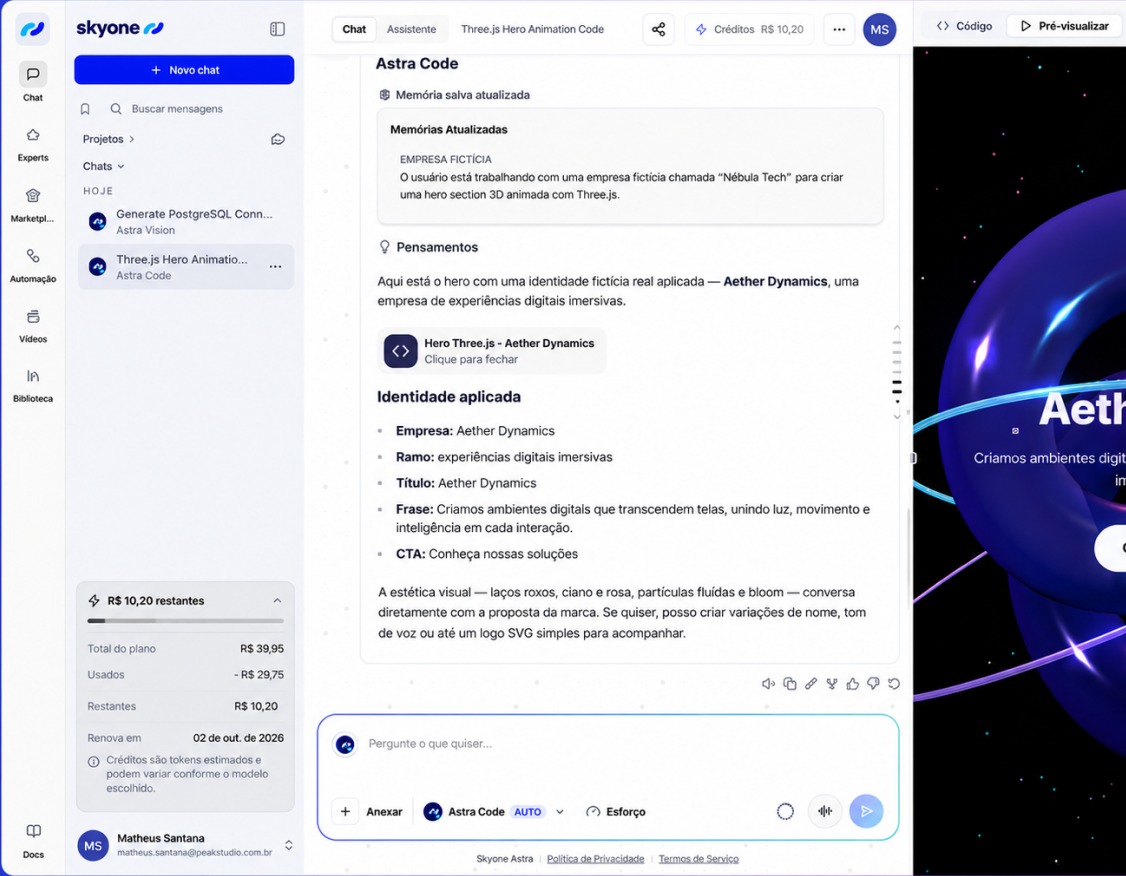1126x876 pixels.
Task: Open the Docs page
Action: pos(33,841)
